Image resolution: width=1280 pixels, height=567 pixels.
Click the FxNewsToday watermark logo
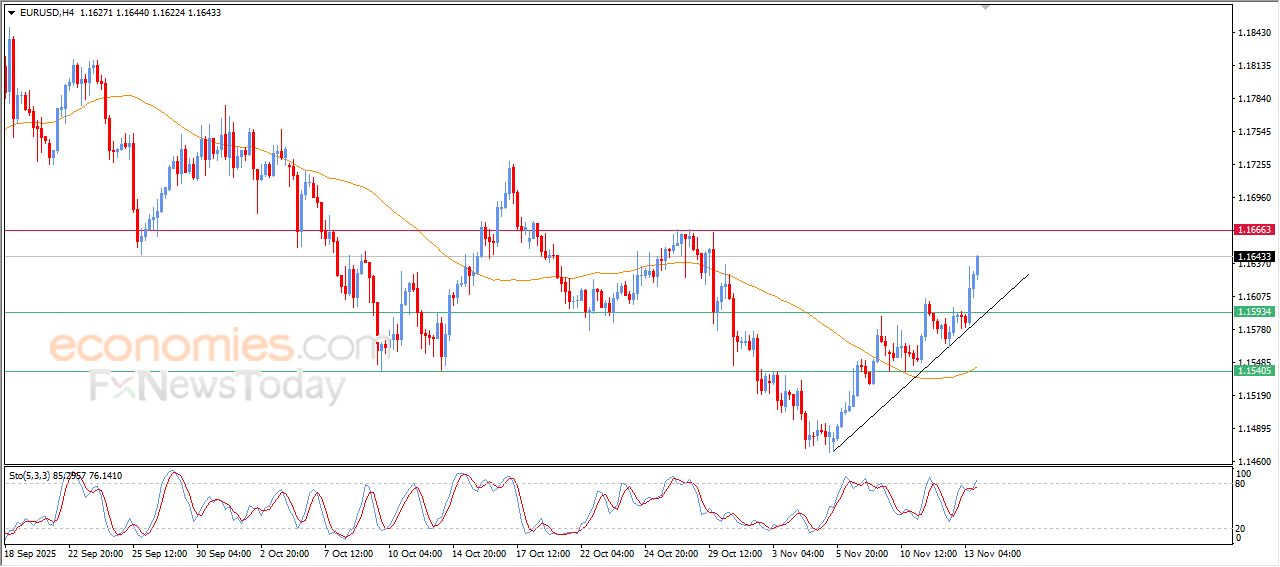pyautogui.click(x=217, y=386)
